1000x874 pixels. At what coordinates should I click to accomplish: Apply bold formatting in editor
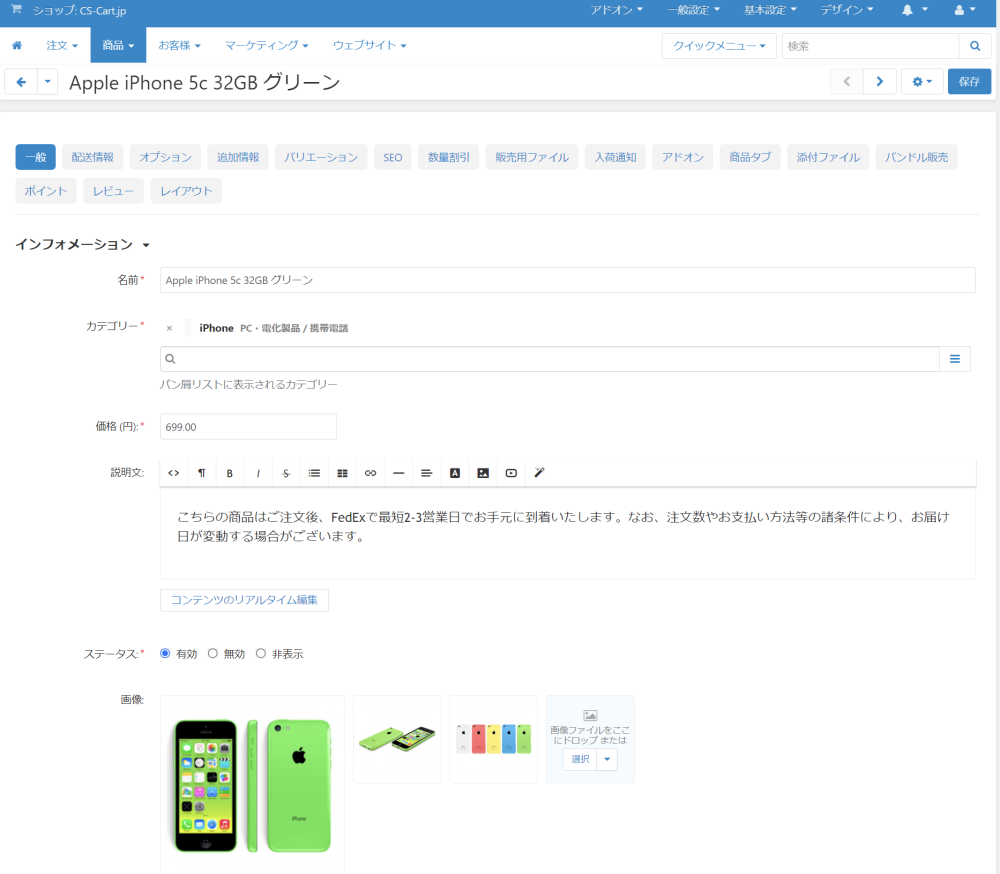point(230,473)
